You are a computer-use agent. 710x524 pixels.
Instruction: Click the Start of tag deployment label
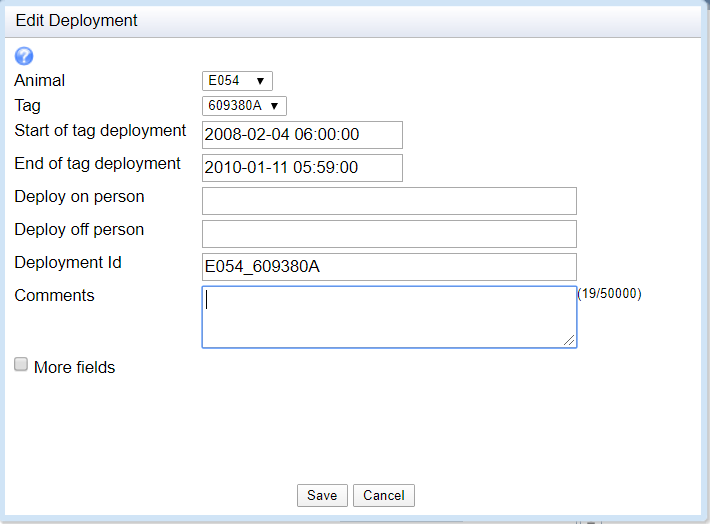[100, 130]
